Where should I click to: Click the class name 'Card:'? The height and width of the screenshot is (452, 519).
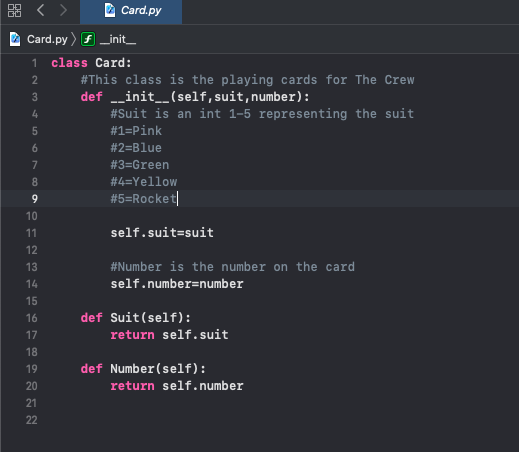click(114, 63)
